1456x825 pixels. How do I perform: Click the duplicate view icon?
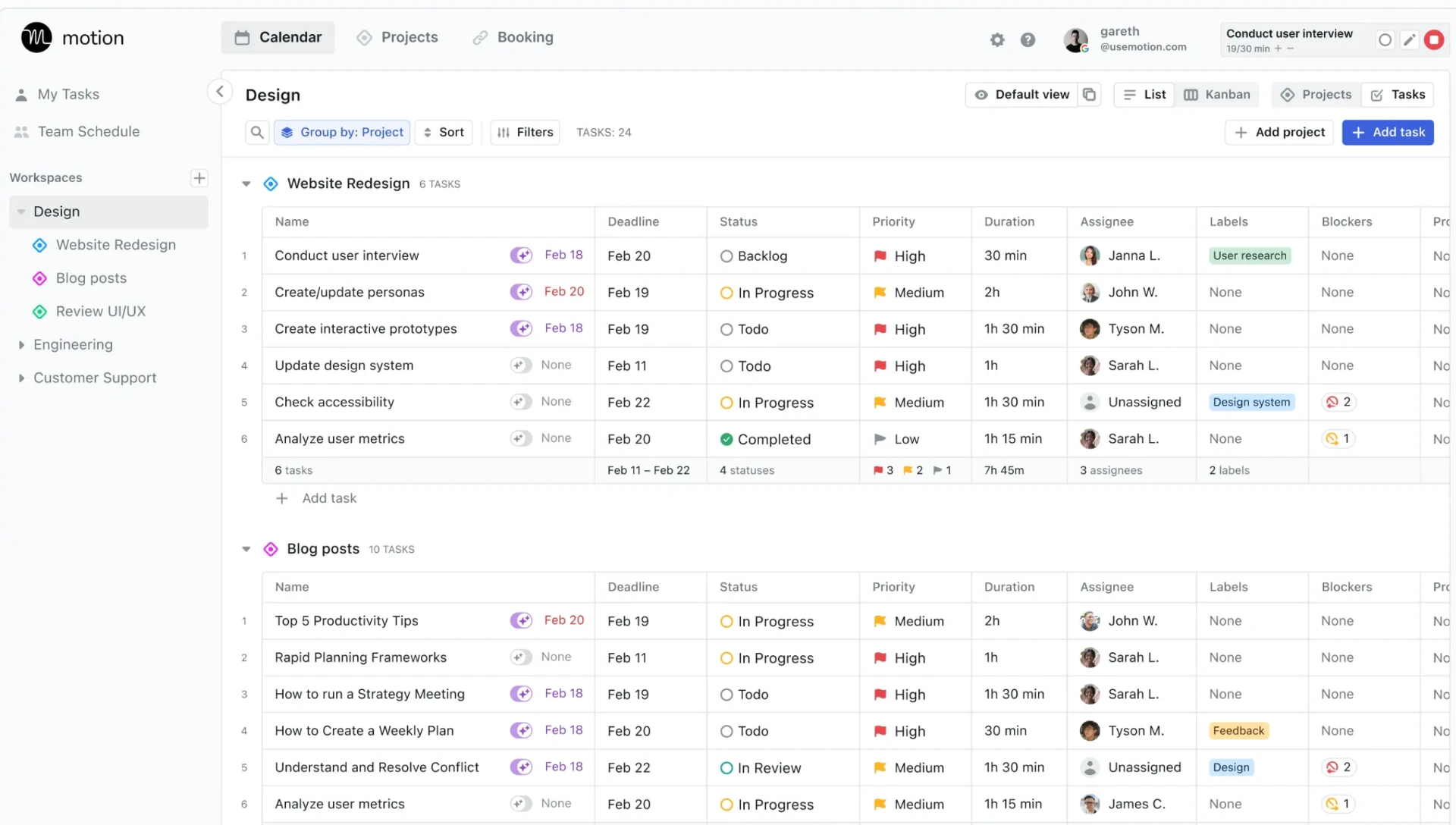[x=1089, y=94]
